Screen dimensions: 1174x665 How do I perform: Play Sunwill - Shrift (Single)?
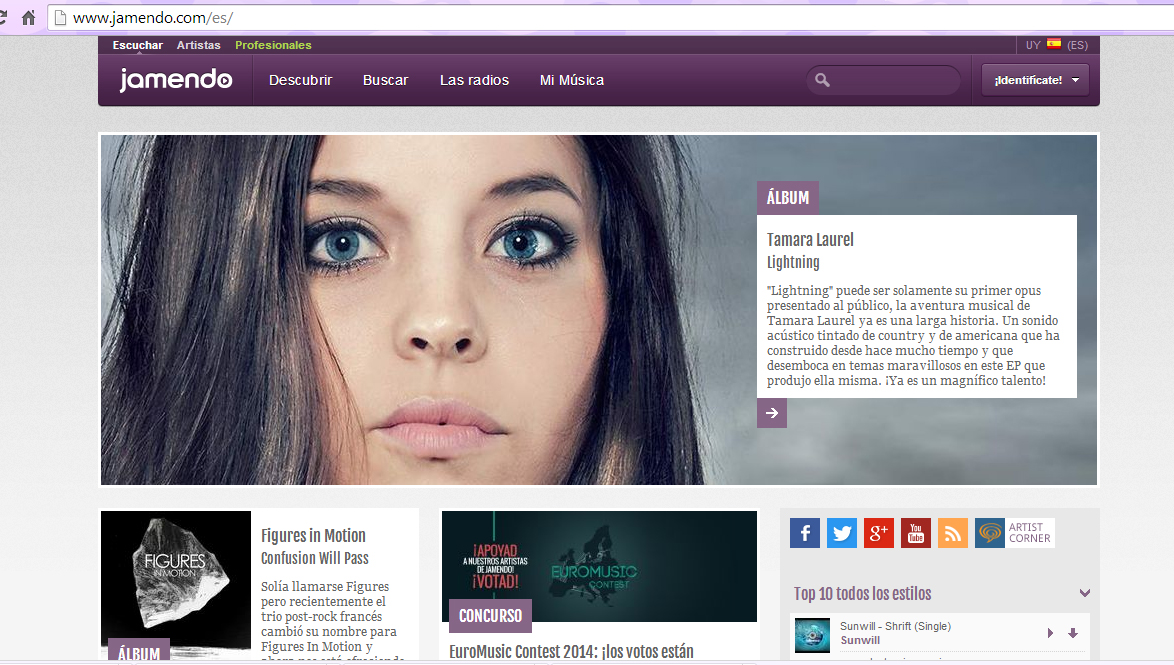(1050, 633)
